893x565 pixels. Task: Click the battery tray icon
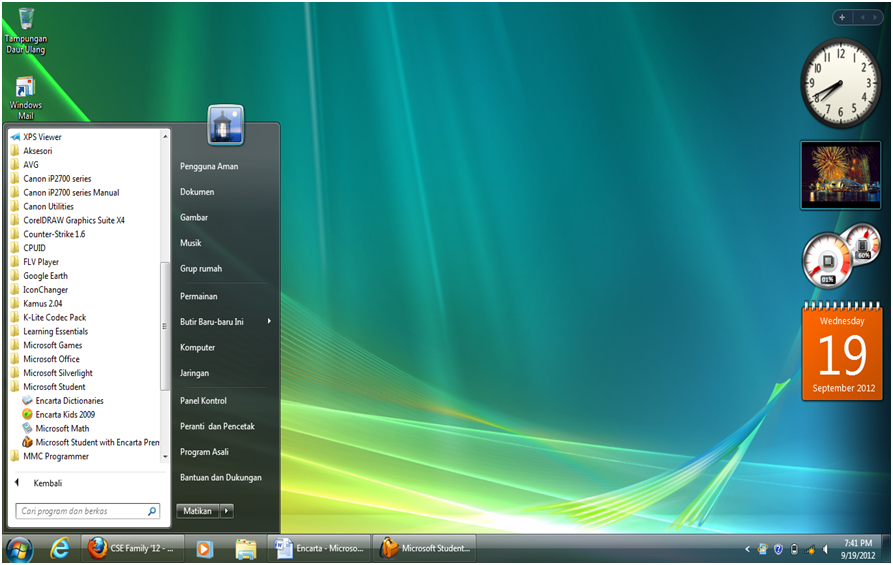point(794,549)
